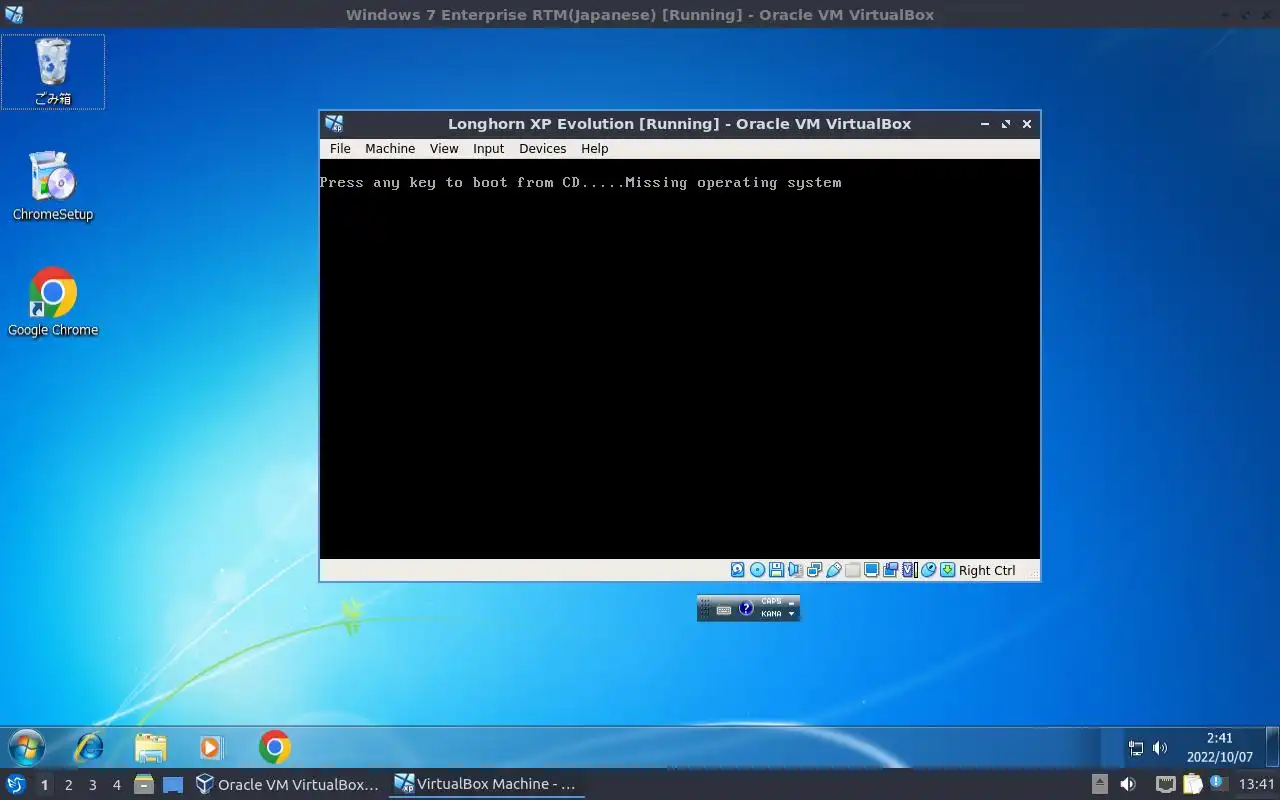Click the host removable media eject icon
Screen dimensions: 1280x800
[x=1100, y=784]
